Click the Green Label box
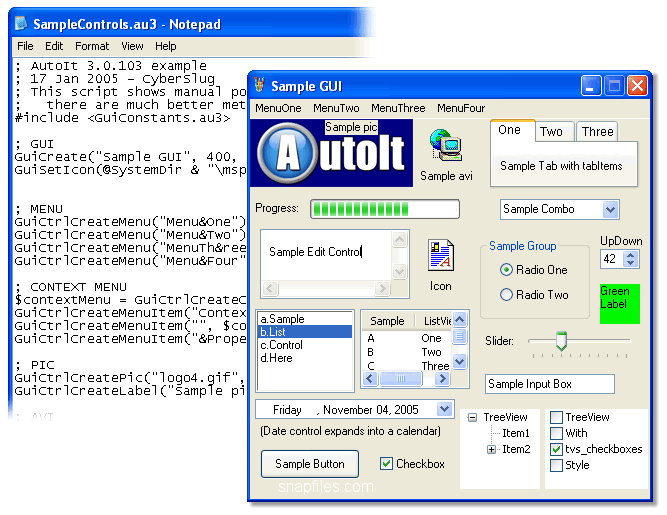Viewport: 667px width, 515px height. [x=620, y=304]
